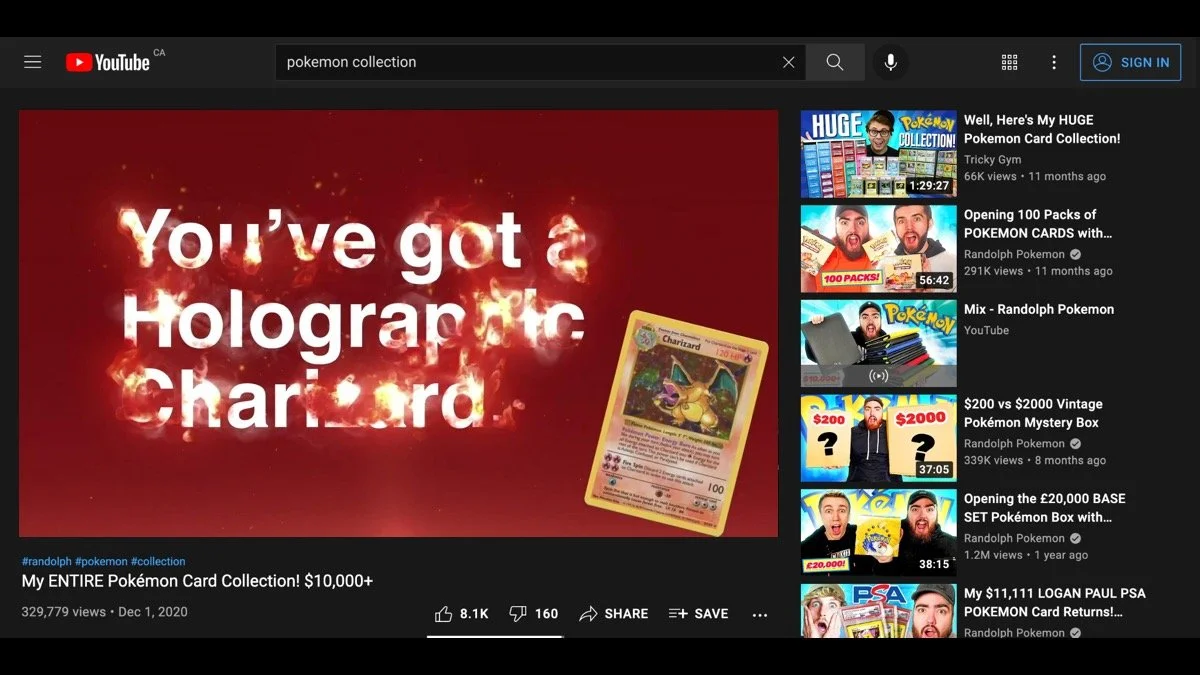Click the 37:05 duration badge
The height and width of the screenshot is (675, 1200).
[x=934, y=470]
